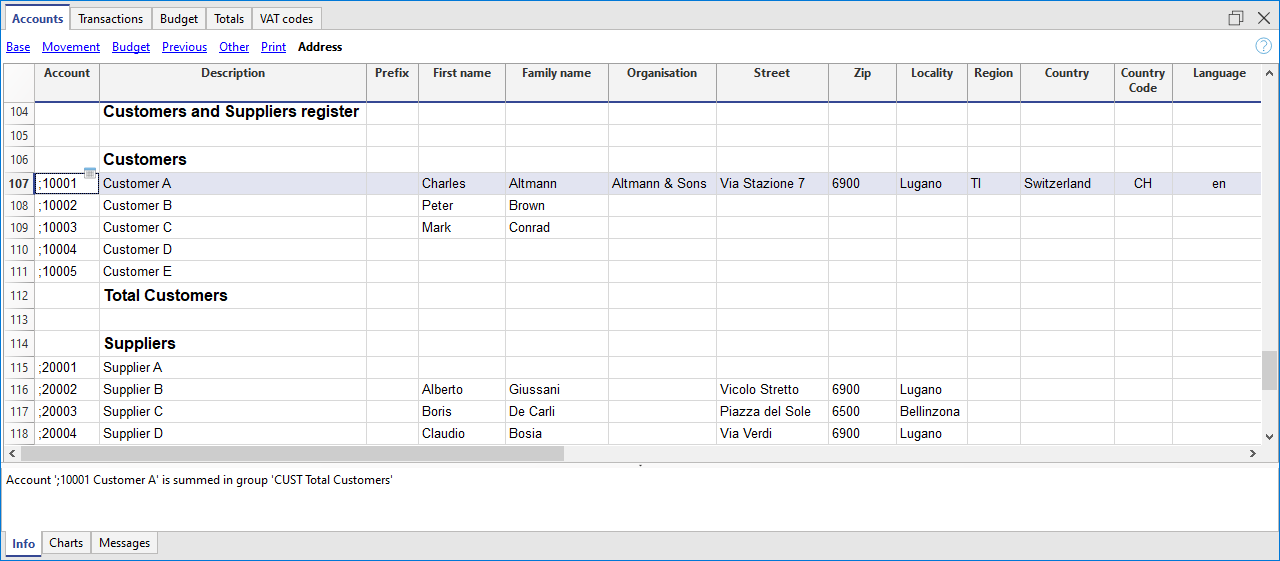Select the Prefix column header
This screenshot has height=561, width=1280.
[392, 82]
